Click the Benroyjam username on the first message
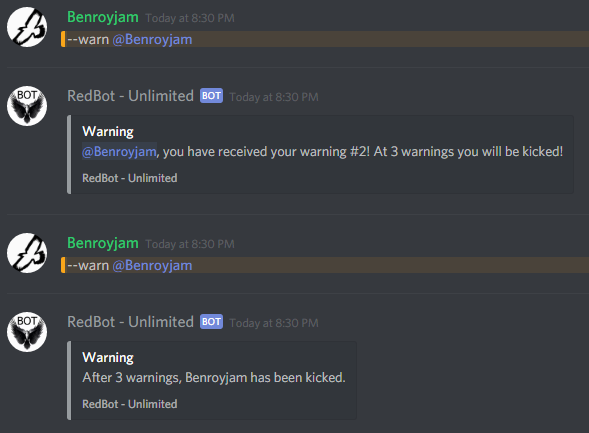This screenshot has height=433, width=589. click(x=103, y=17)
